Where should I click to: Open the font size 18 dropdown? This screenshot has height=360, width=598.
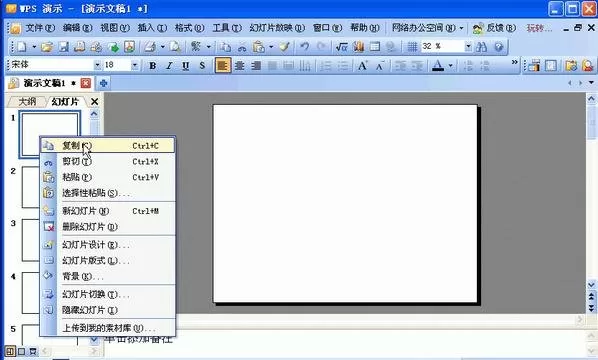tap(135, 66)
